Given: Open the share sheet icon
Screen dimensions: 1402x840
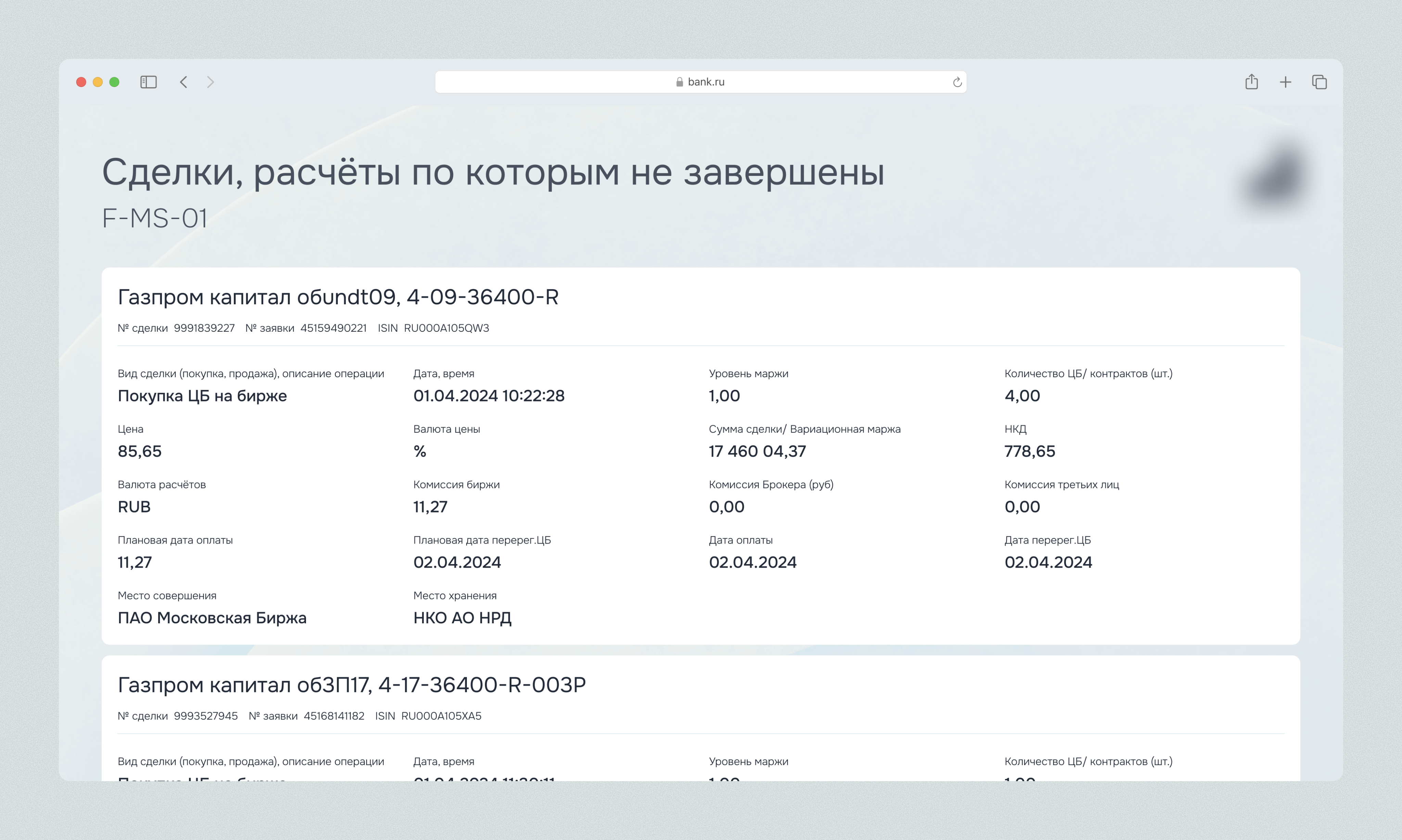Looking at the screenshot, I should [1251, 82].
